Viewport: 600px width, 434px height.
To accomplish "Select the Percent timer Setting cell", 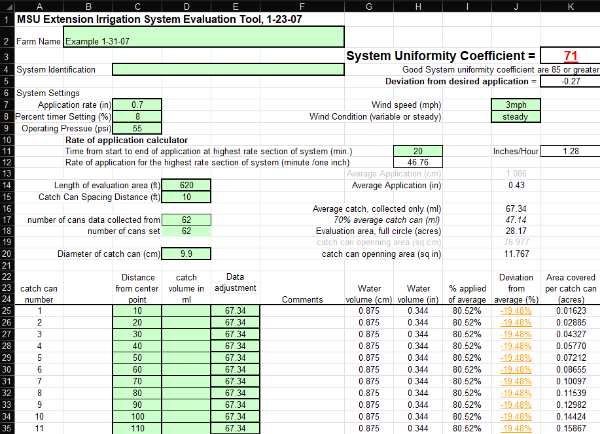I will point(137,116).
